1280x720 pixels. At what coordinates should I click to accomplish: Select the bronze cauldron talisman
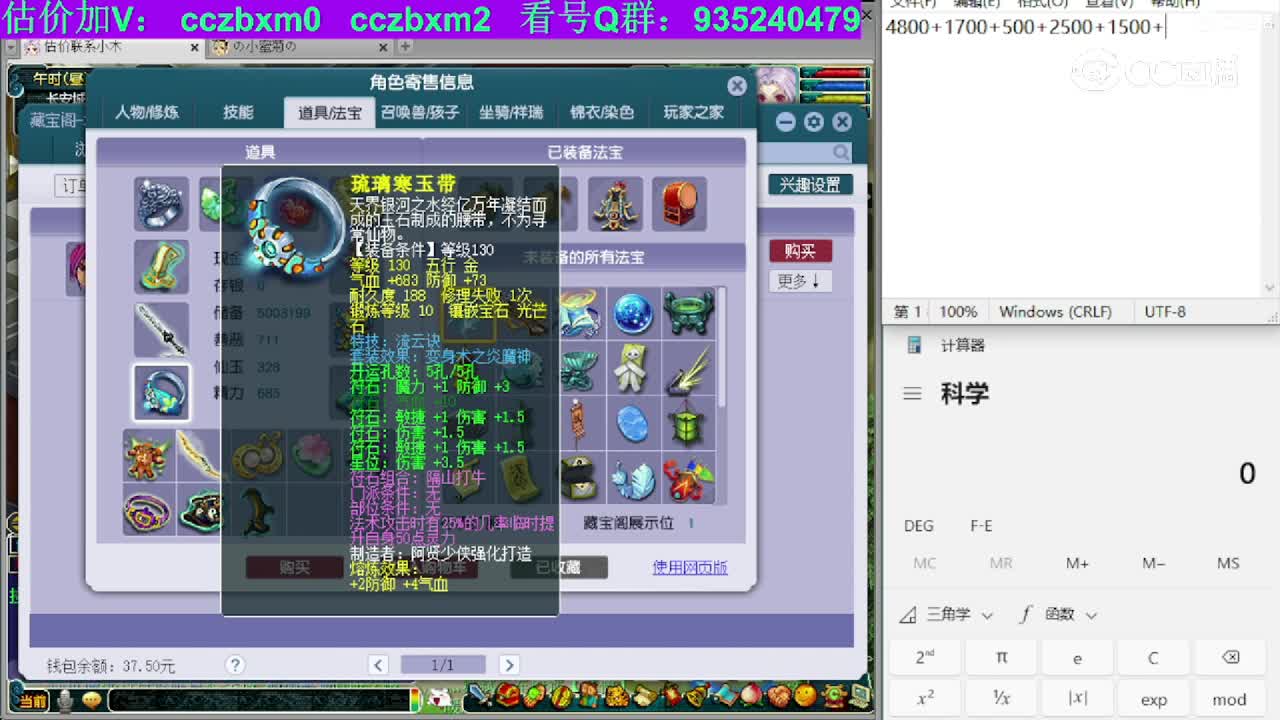click(x=688, y=314)
